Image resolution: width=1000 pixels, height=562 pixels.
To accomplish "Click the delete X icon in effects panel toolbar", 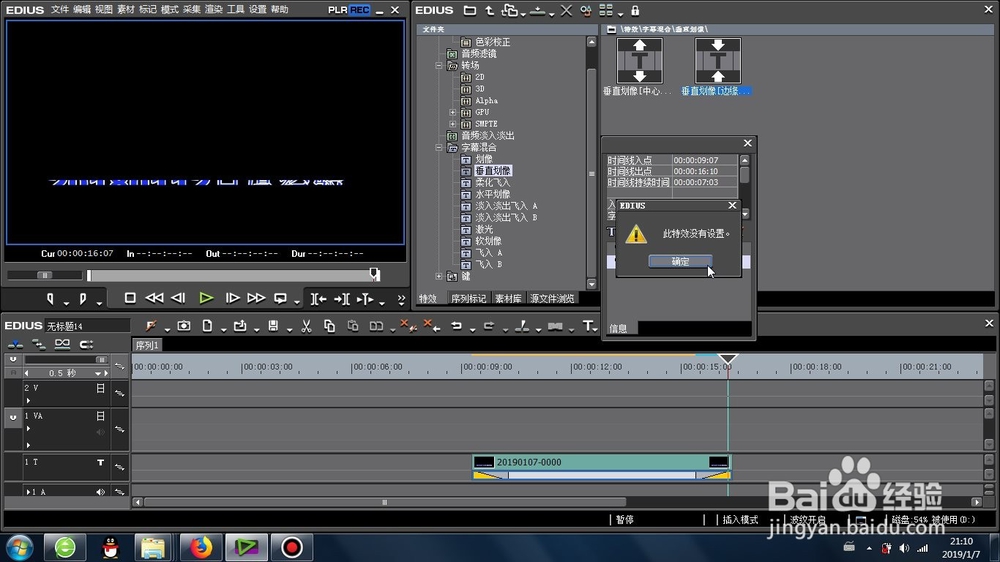I will 566,10.
